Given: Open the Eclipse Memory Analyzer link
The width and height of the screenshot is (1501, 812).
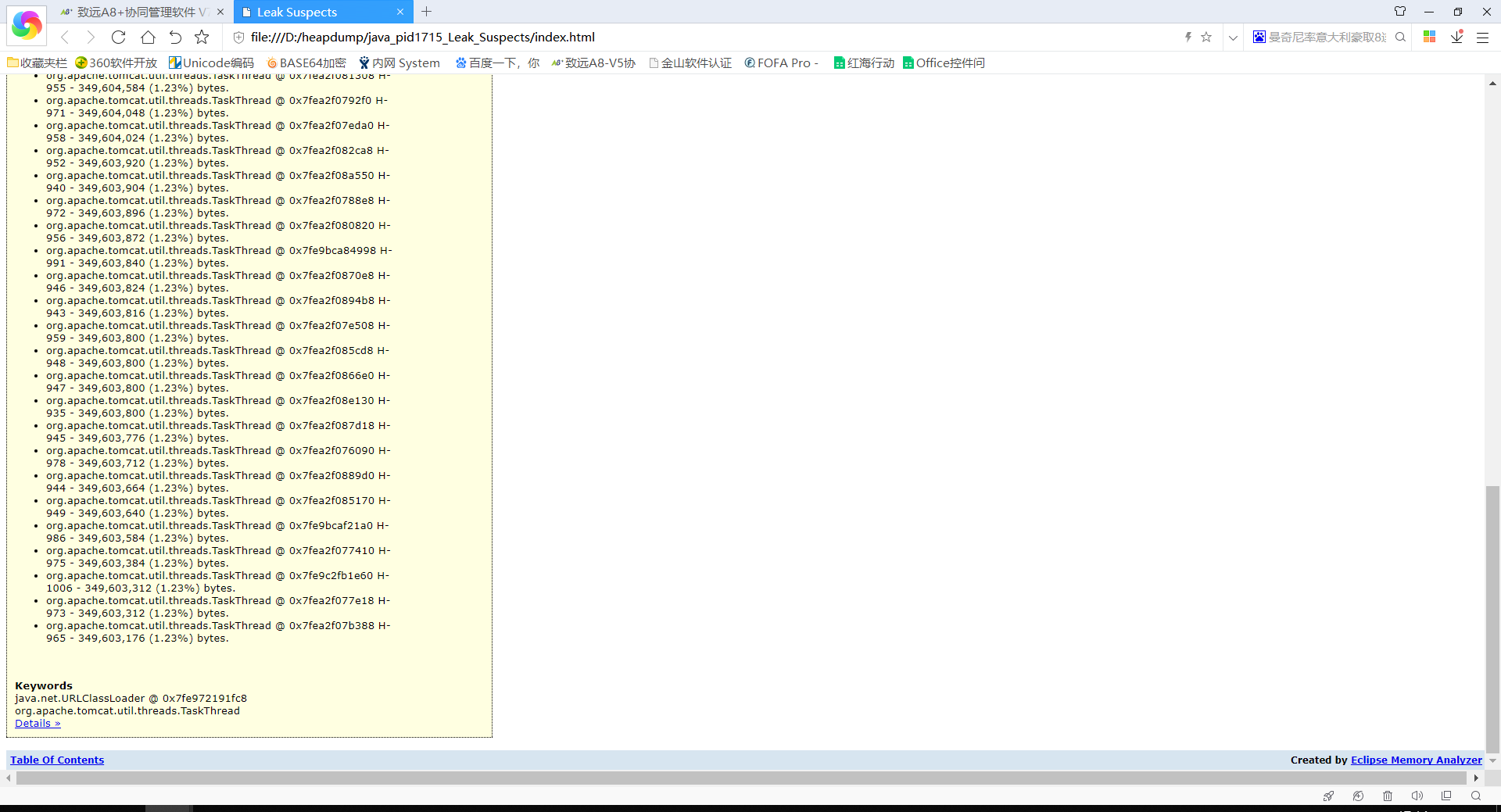Looking at the screenshot, I should 1416,760.
